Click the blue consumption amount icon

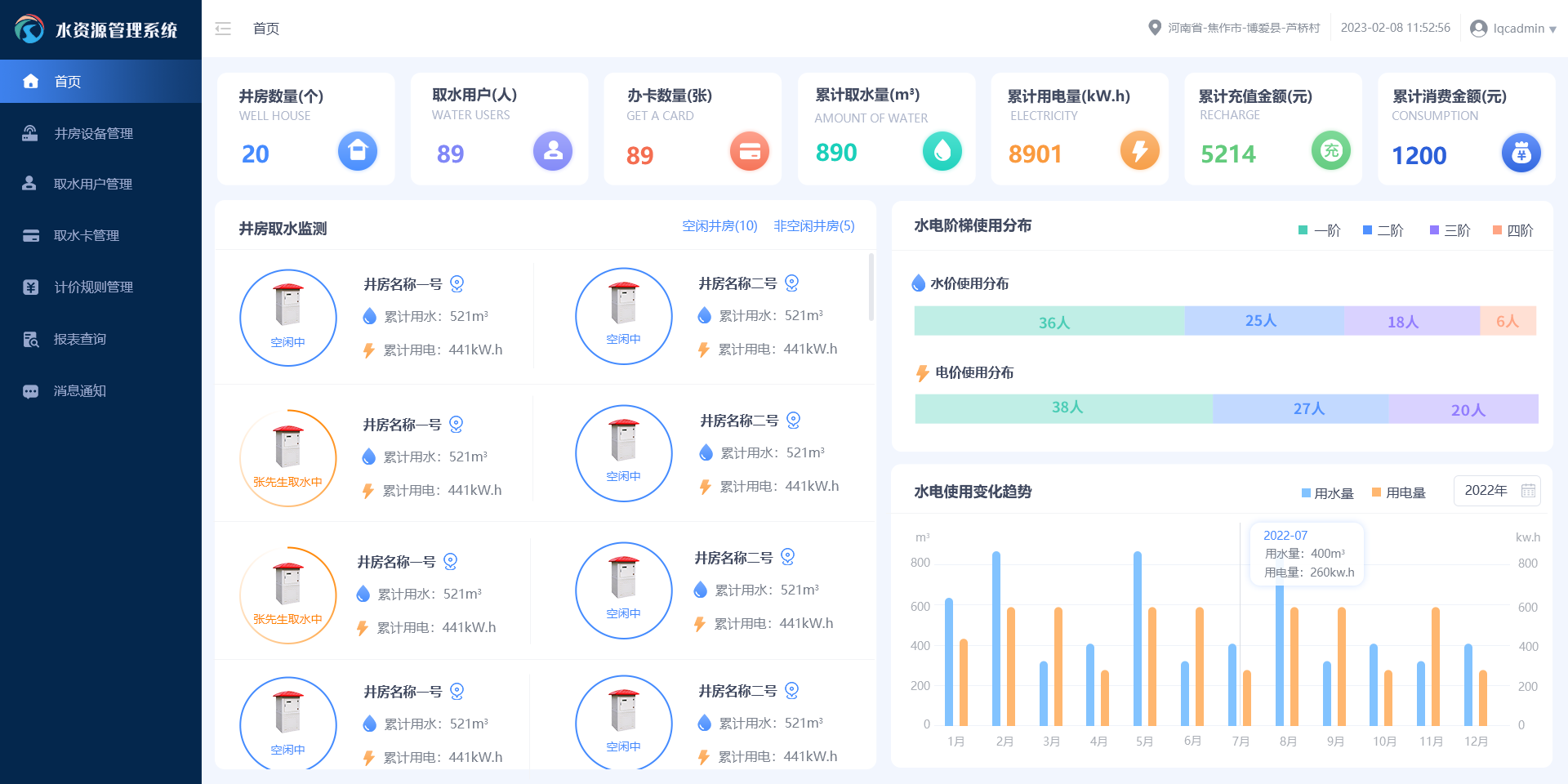pyautogui.click(x=1521, y=153)
